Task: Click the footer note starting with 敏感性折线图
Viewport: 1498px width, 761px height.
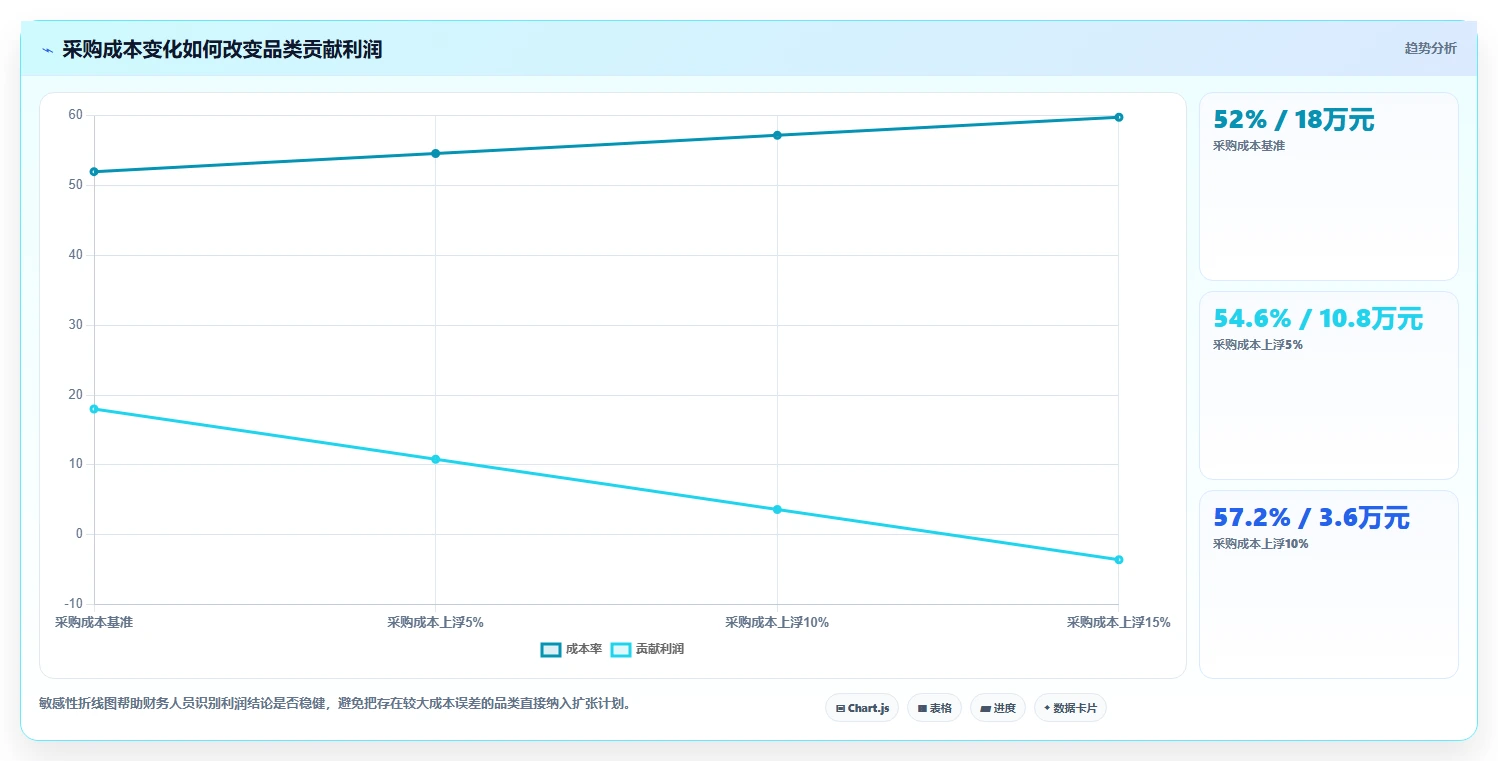Action: (335, 704)
